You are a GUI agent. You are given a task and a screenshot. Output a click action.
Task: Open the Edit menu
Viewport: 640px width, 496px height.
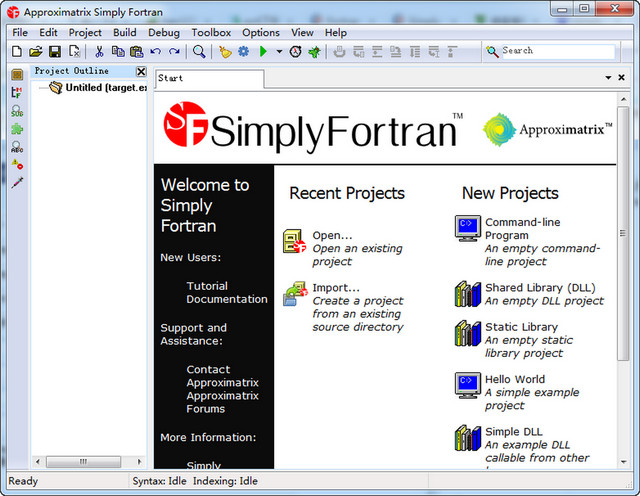[48, 33]
